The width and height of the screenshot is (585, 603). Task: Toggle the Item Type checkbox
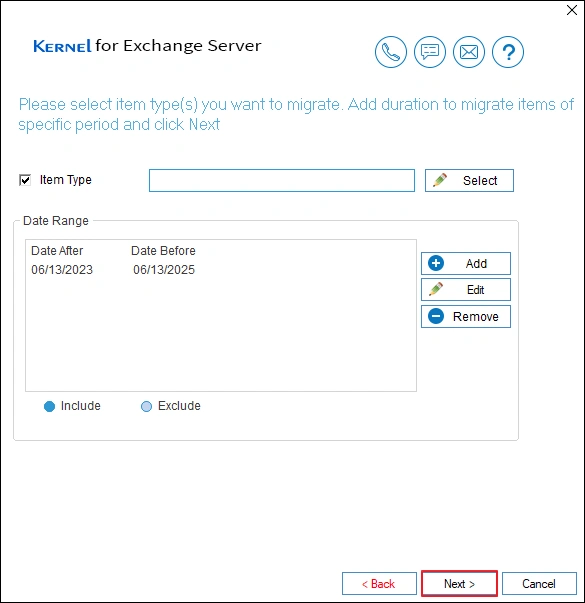(x=25, y=180)
